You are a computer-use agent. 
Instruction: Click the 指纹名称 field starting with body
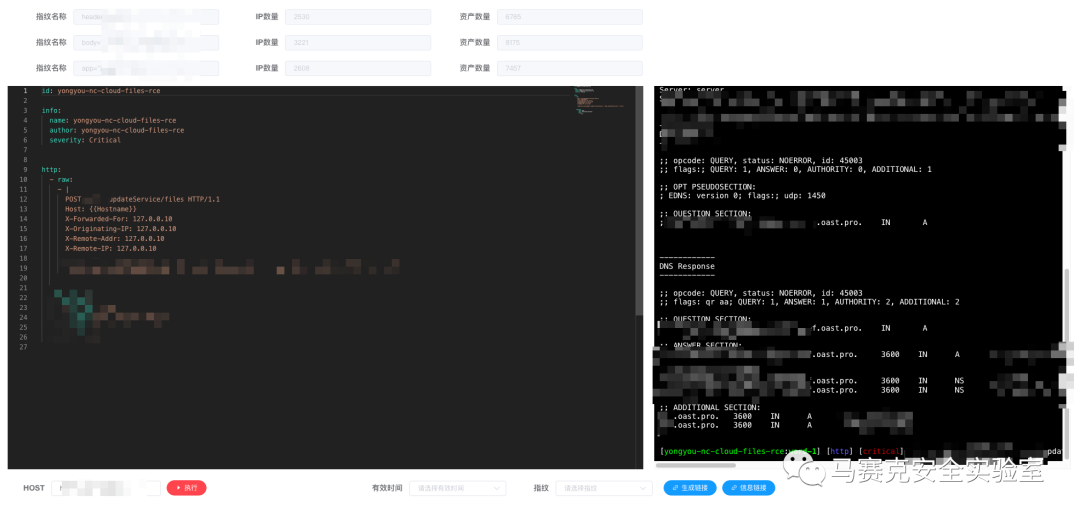click(146, 43)
